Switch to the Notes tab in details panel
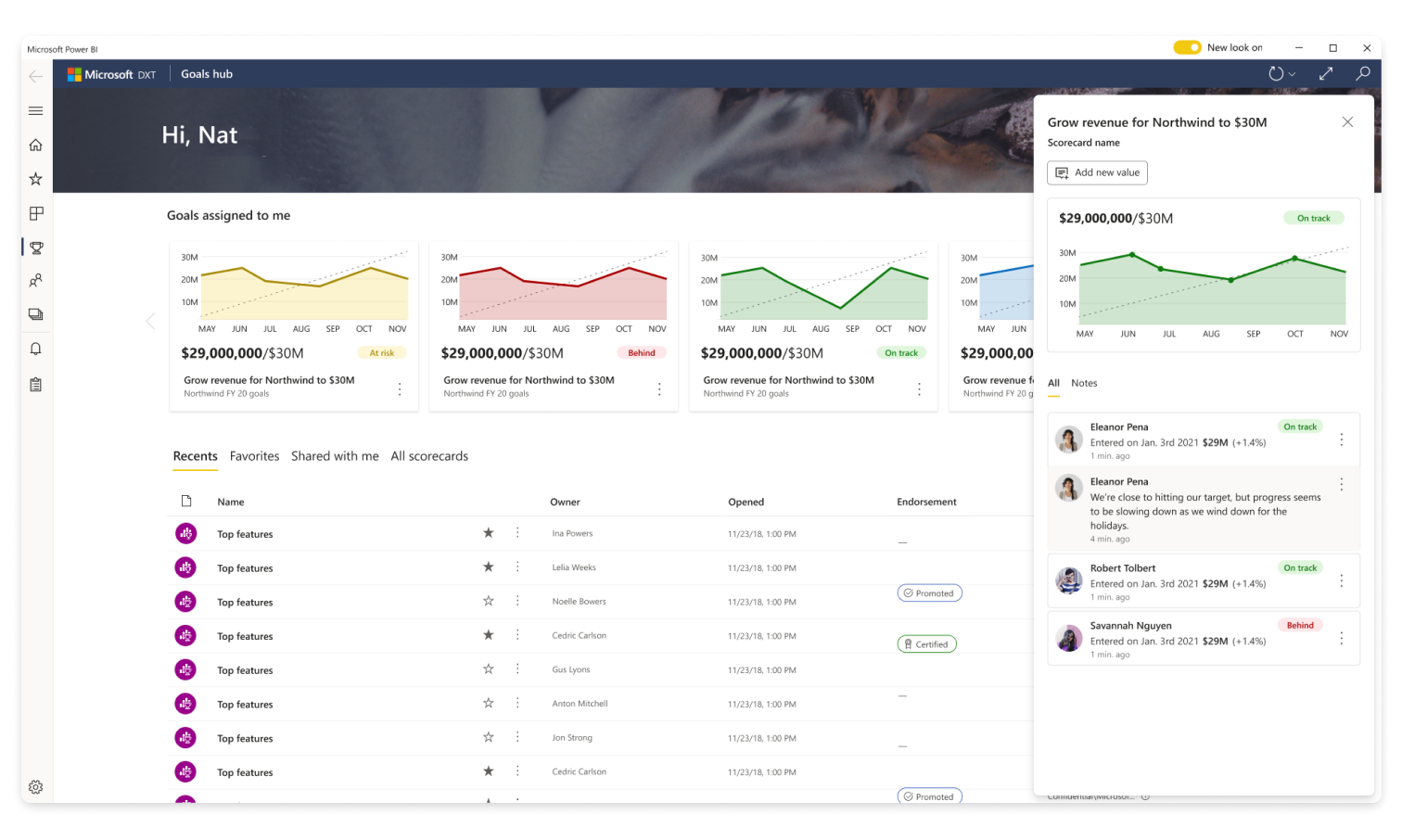Screen dimensions: 1402x840 coord(1084,383)
